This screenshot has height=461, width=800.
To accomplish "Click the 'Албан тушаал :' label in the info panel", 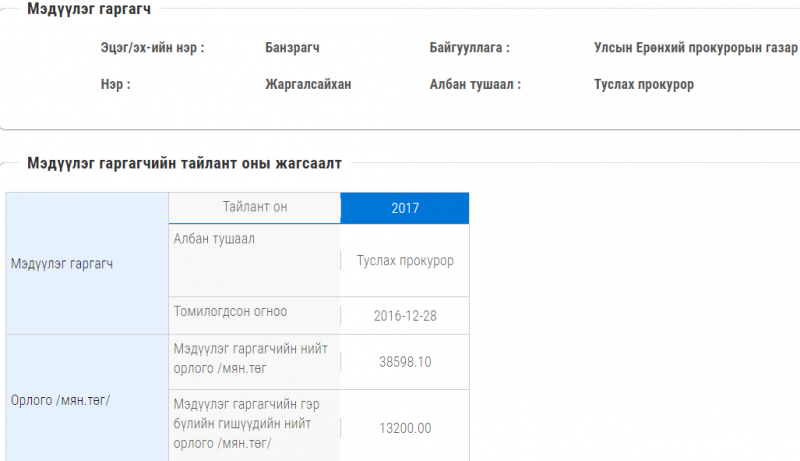I will pos(475,85).
